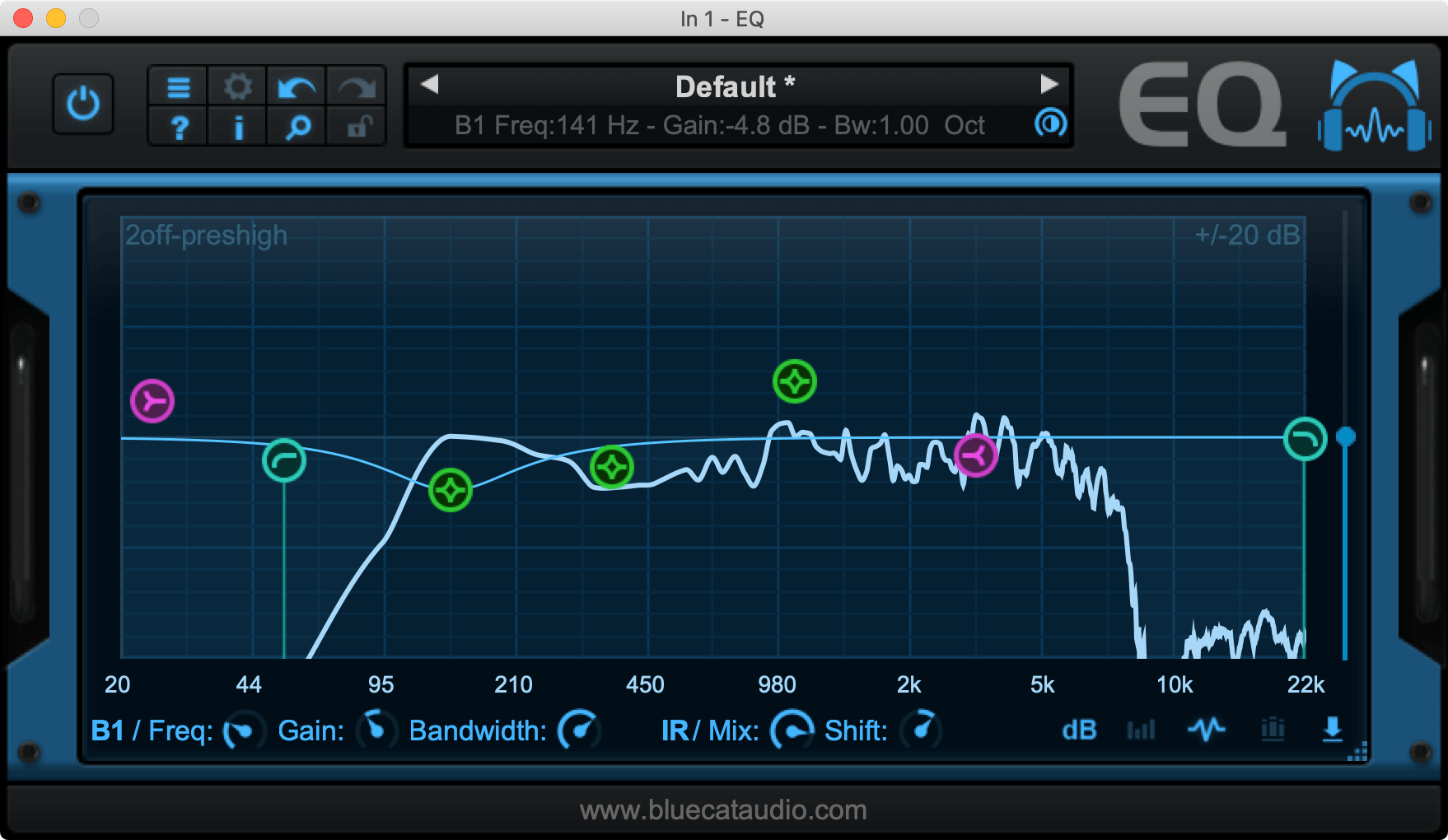Open the main menu hamburger icon

tap(179, 86)
